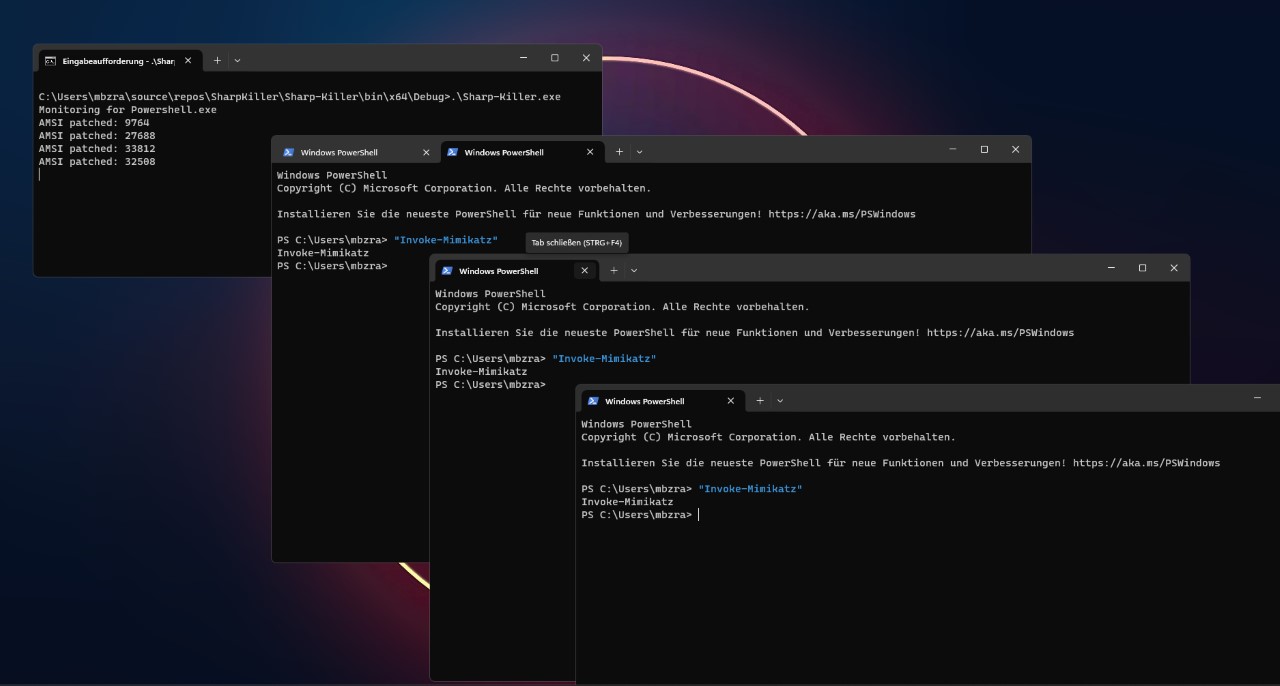This screenshot has width=1280, height=686.
Task: Close the tab in the frontmost PowerShell window
Action: coord(731,401)
